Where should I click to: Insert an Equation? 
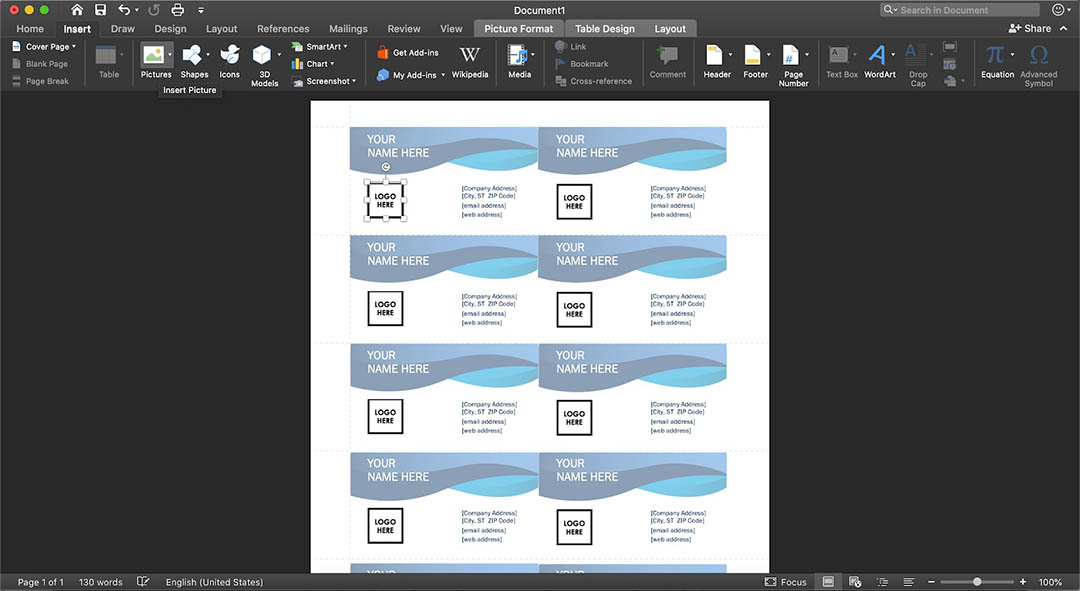pos(997,61)
